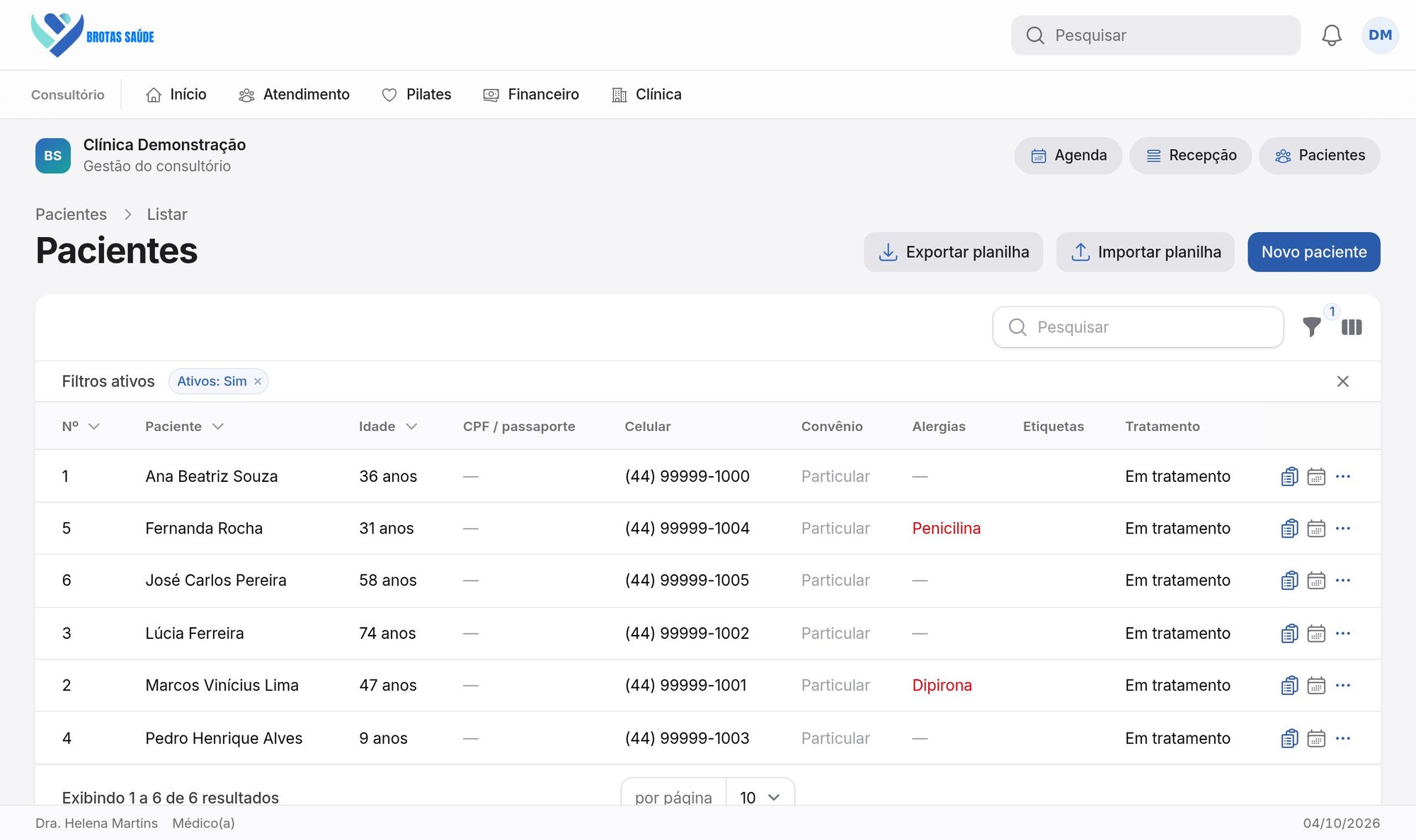Viewport: 1416px width, 840px height.
Task: Click the Penicilina allergy text
Action: point(946,529)
